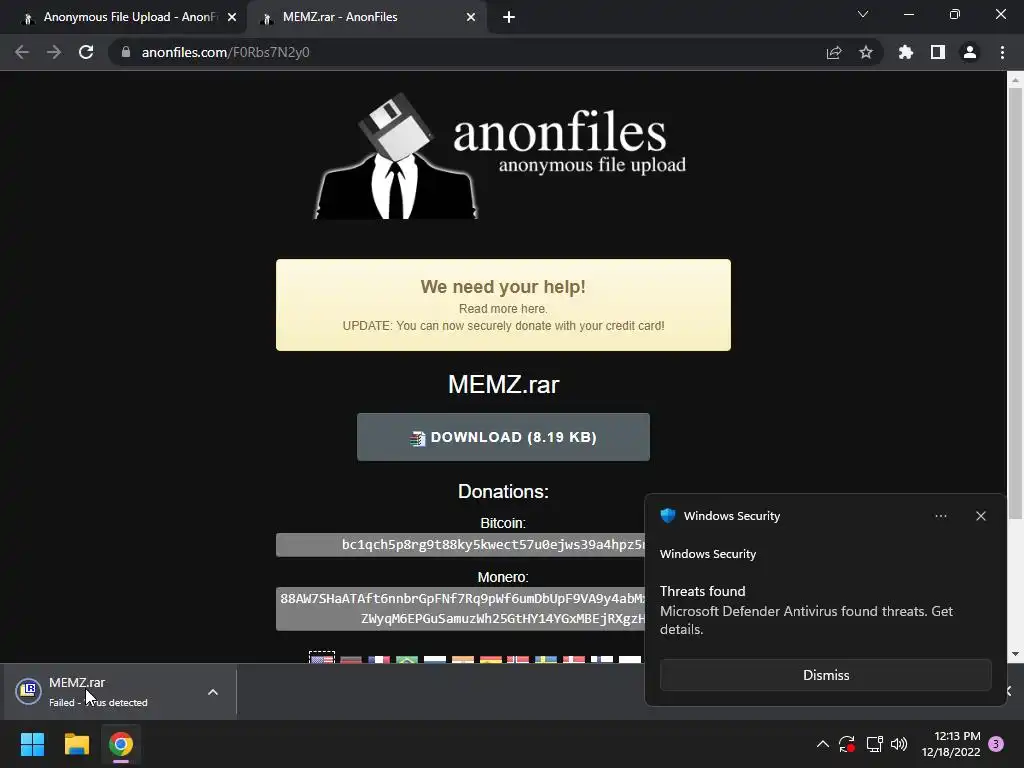Click the padlock site info icon
Screen dimensions: 1024x768
point(126,52)
